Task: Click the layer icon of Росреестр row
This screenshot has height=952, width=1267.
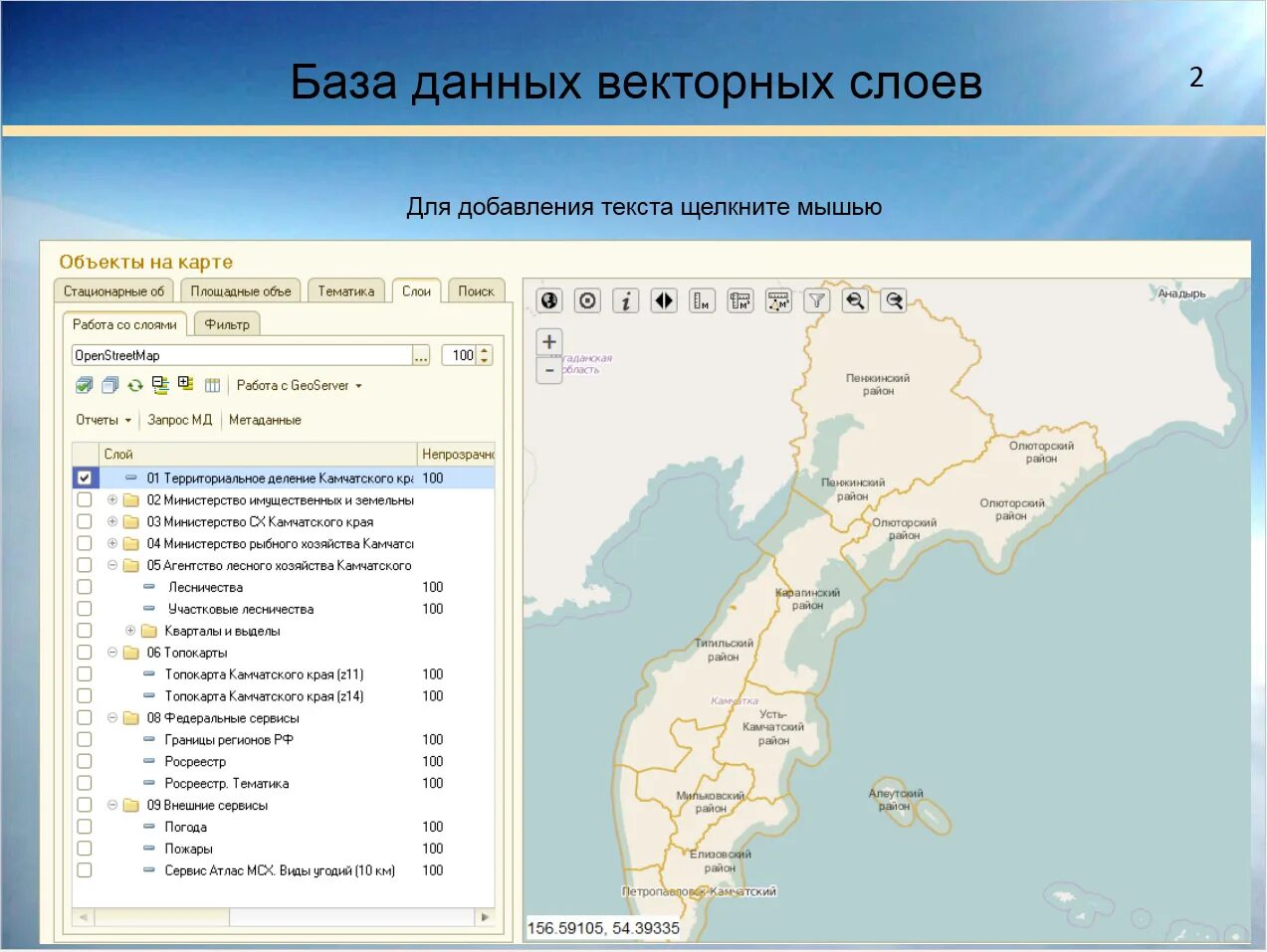Action: click(149, 761)
